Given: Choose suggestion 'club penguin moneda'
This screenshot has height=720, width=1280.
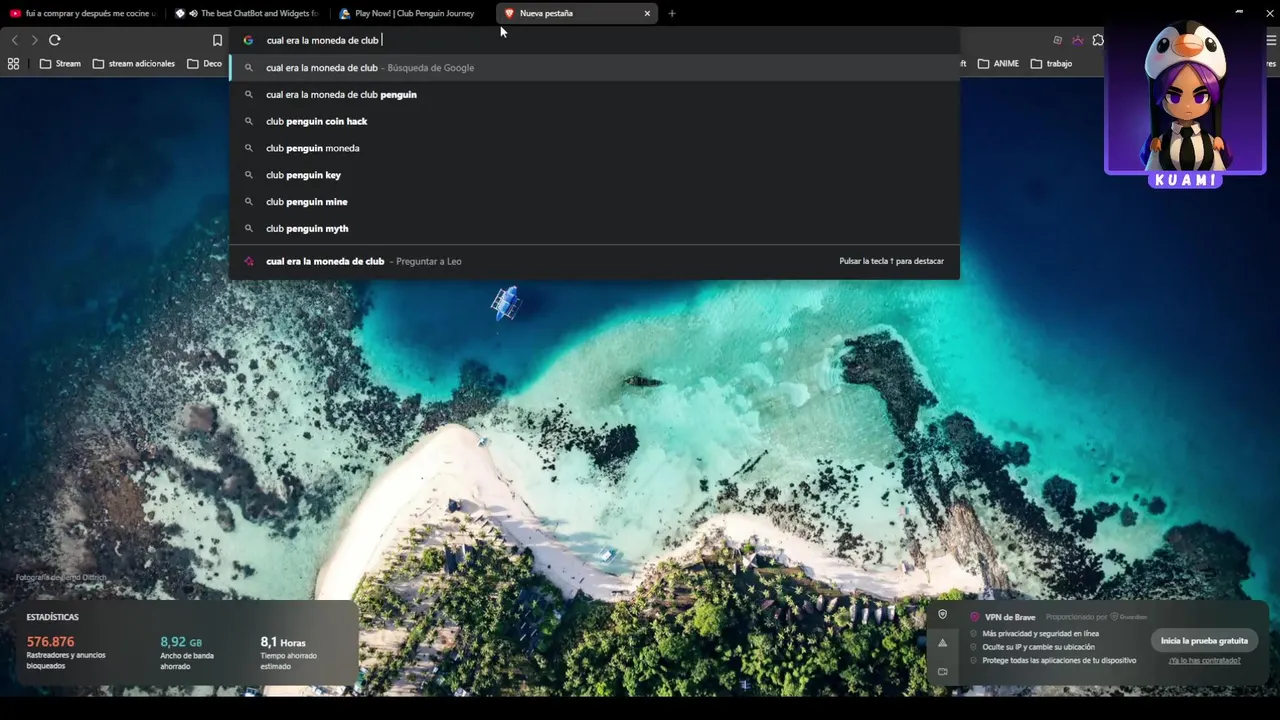Looking at the screenshot, I should click(594, 148).
